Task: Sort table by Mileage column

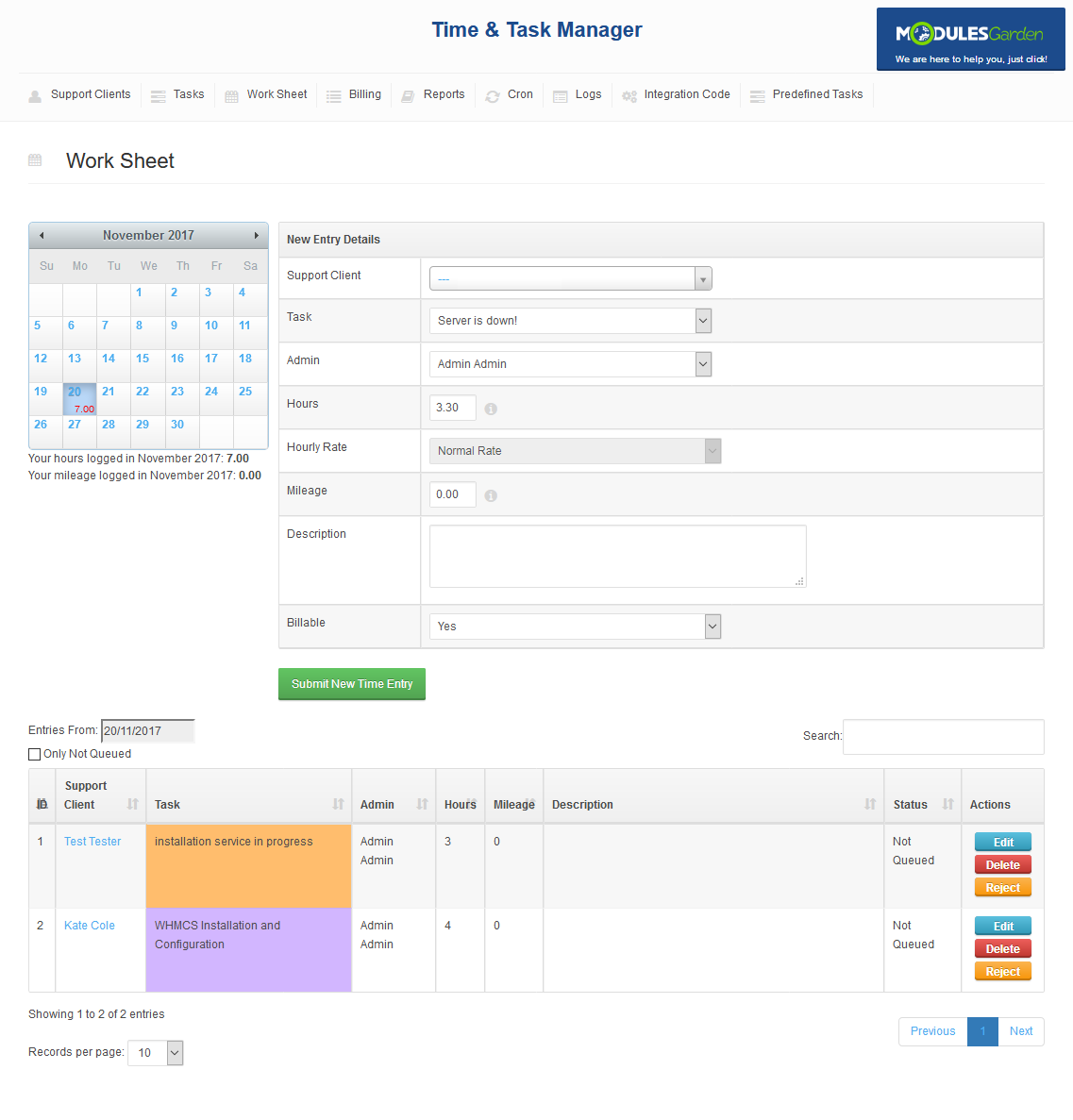Action: pyautogui.click(x=513, y=795)
